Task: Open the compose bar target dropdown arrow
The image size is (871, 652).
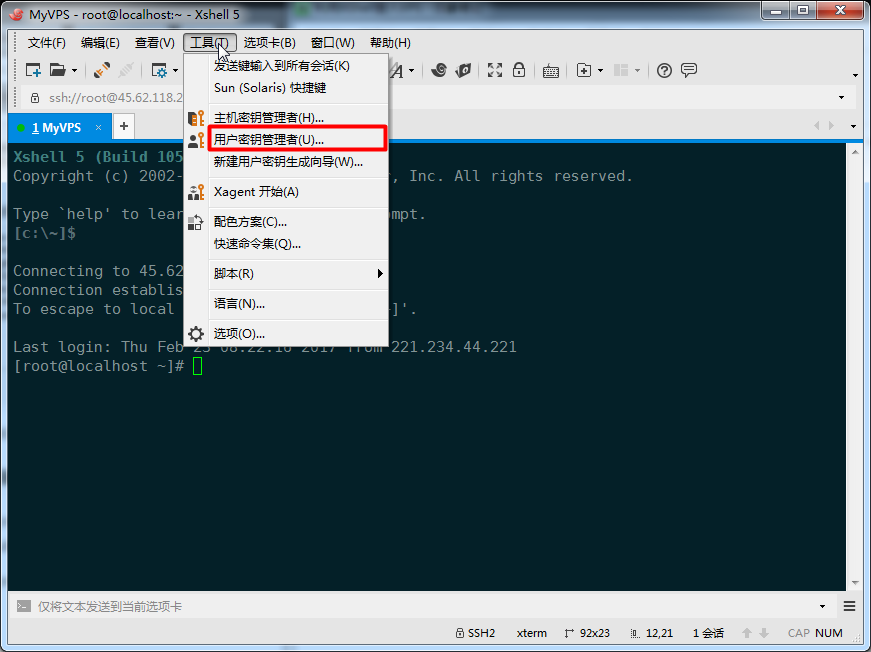Action: point(822,606)
